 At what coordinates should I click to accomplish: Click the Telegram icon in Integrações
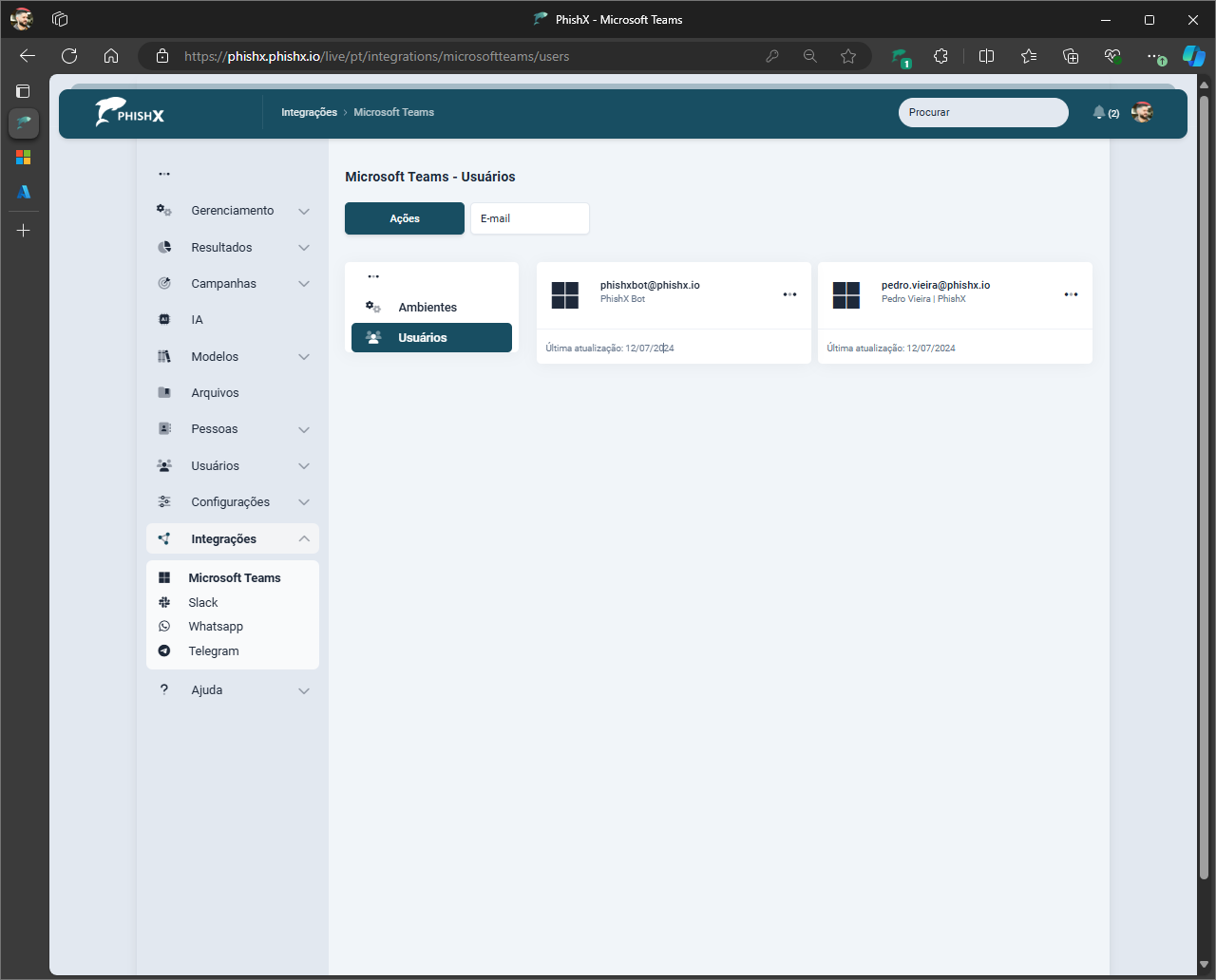point(164,651)
